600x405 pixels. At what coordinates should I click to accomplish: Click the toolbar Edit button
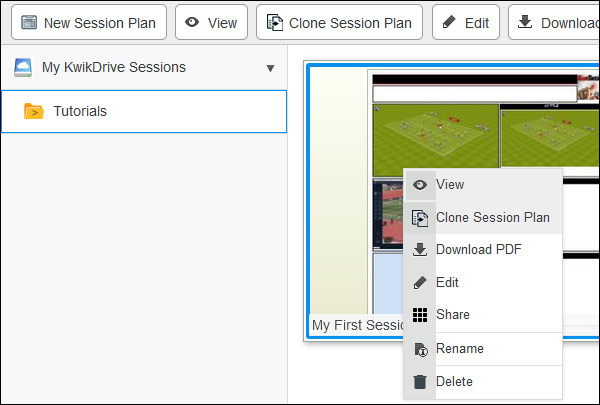coord(465,22)
